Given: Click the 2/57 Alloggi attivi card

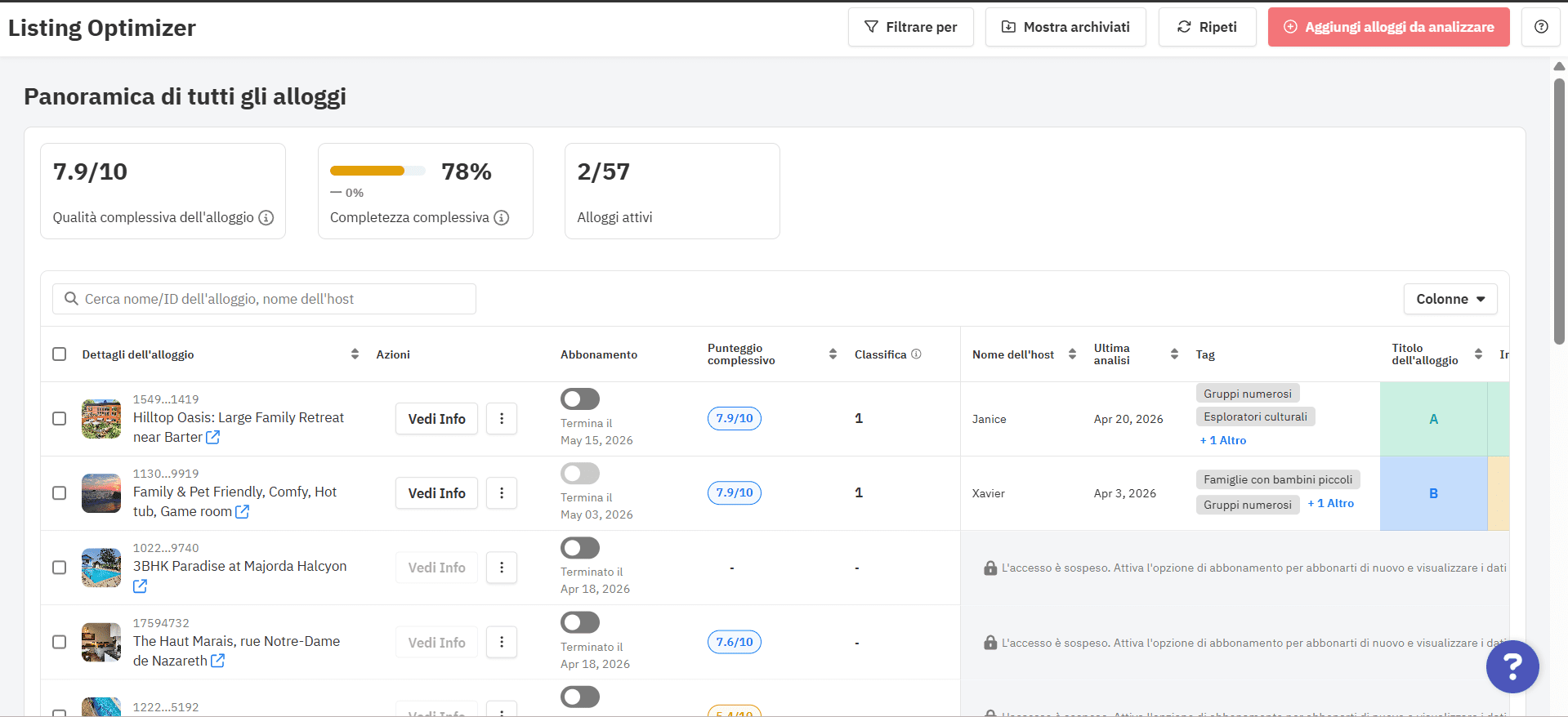Looking at the screenshot, I should (x=672, y=191).
